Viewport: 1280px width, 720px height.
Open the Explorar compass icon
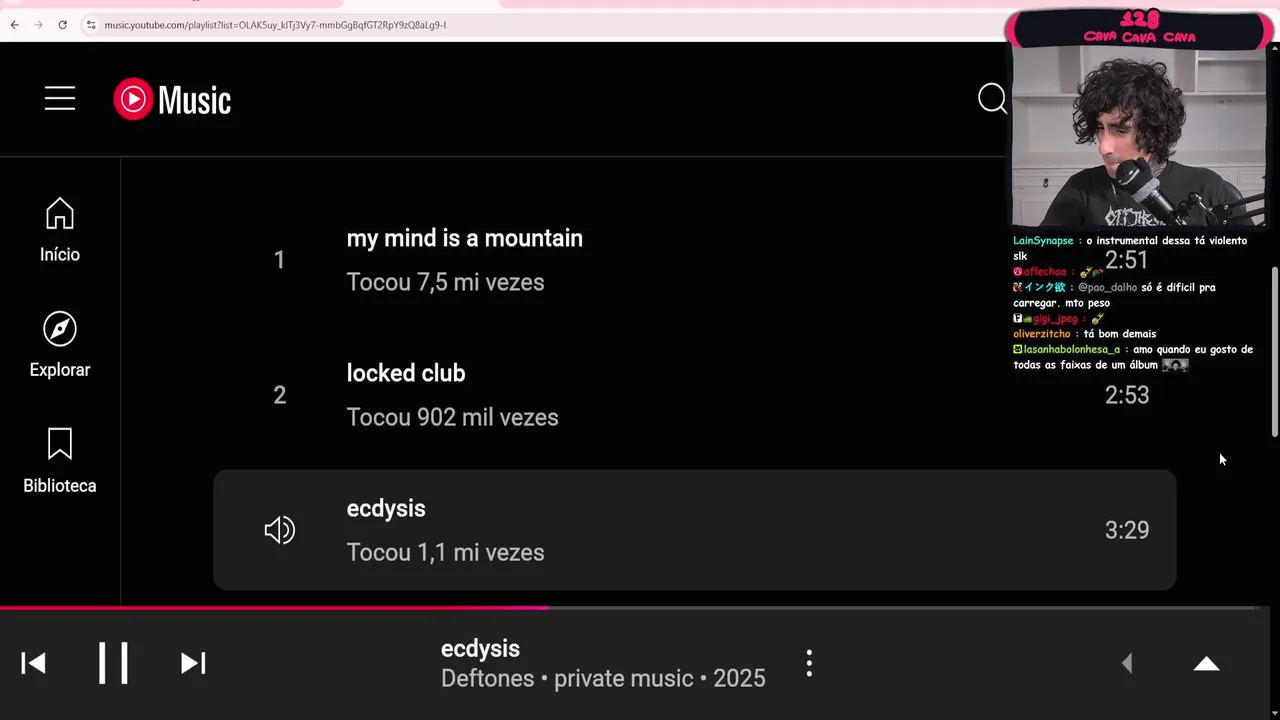(60, 329)
